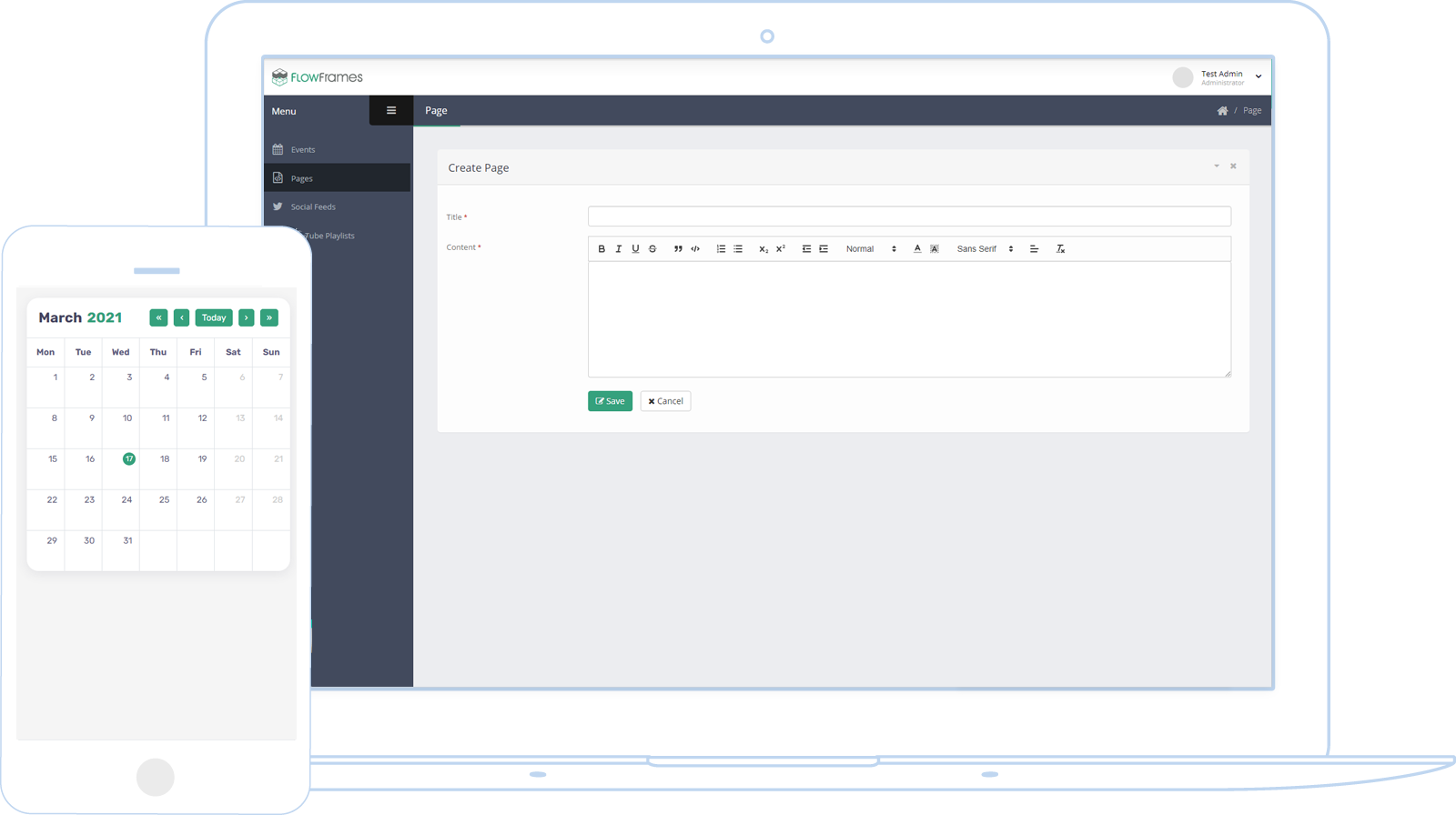The width and height of the screenshot is (1456, 815).
Task: Clear text formatting in editor
Action: (1060, 249)
